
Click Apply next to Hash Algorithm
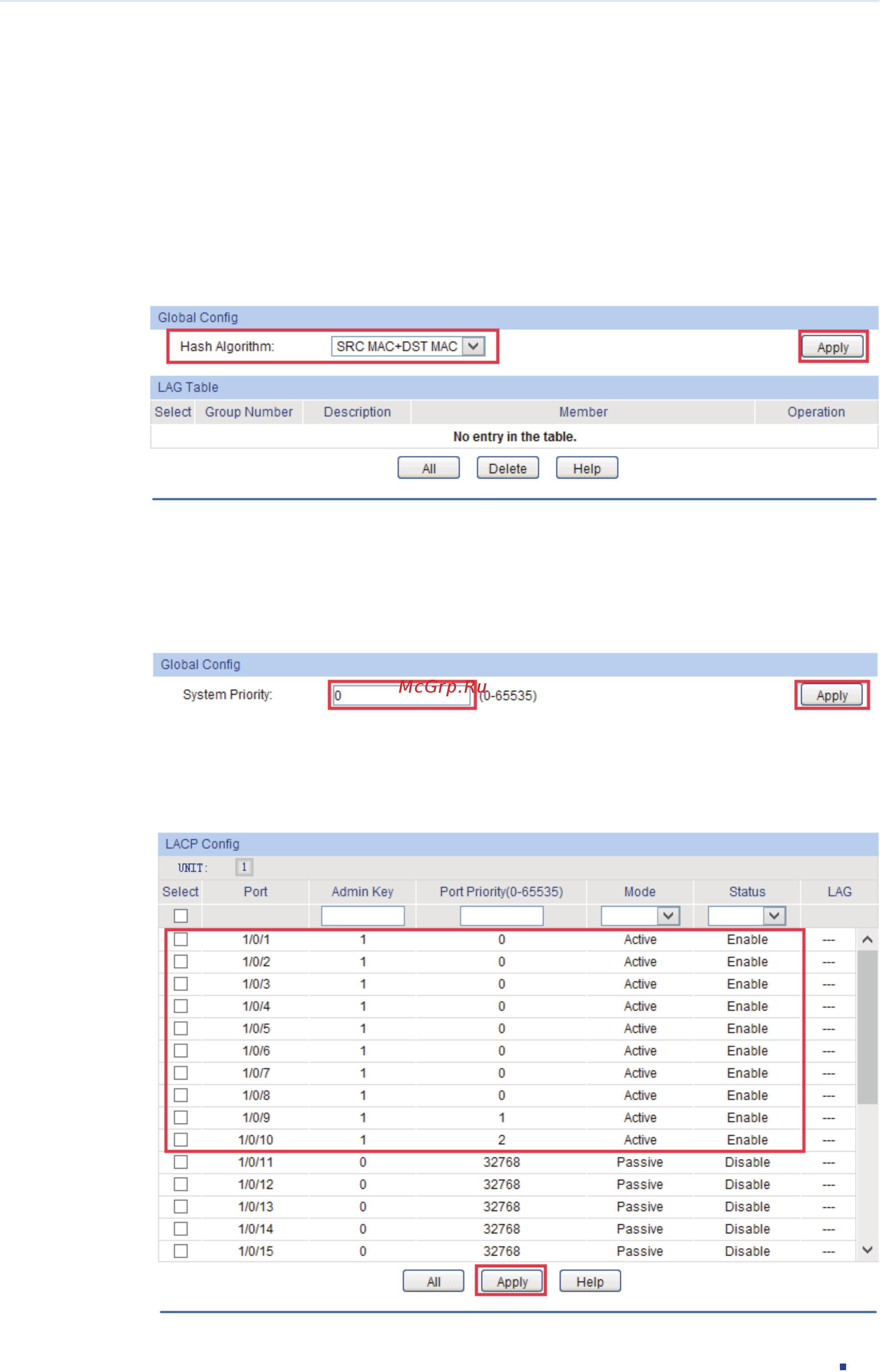(x=833, y=347)
